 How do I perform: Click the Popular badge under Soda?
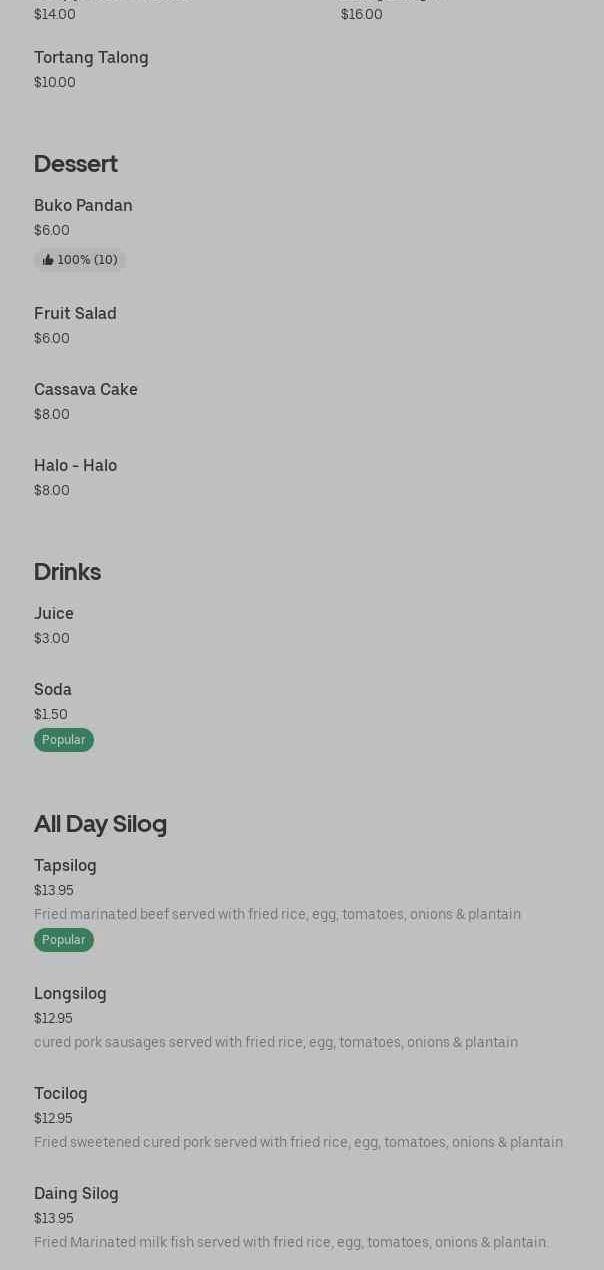point(64,740)
